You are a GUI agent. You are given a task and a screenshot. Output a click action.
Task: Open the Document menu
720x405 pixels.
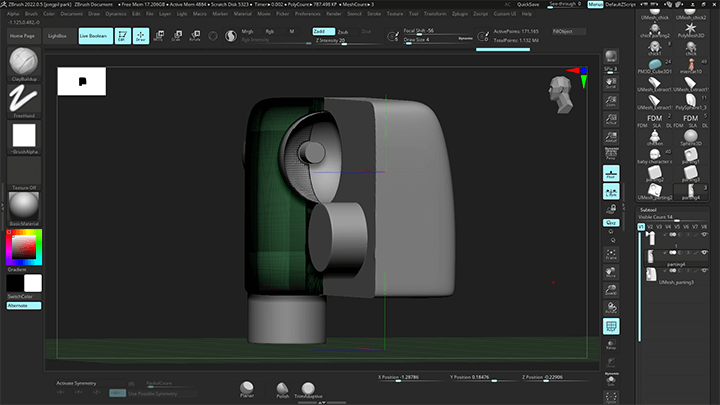click(72, 14)
